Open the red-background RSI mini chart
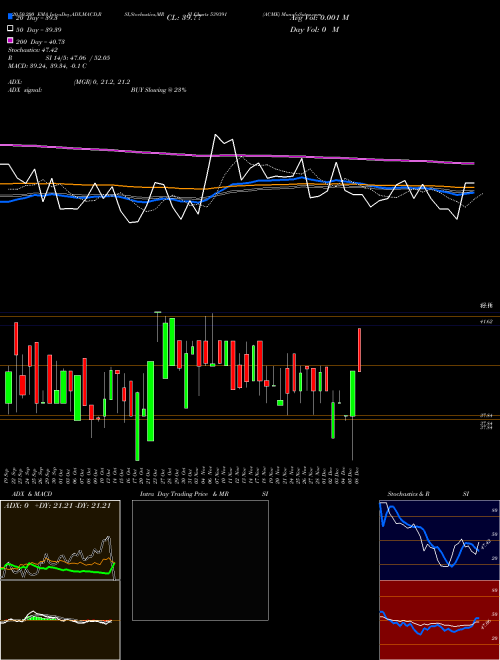This screenshot has height=660, width=500. coord(439,620)
